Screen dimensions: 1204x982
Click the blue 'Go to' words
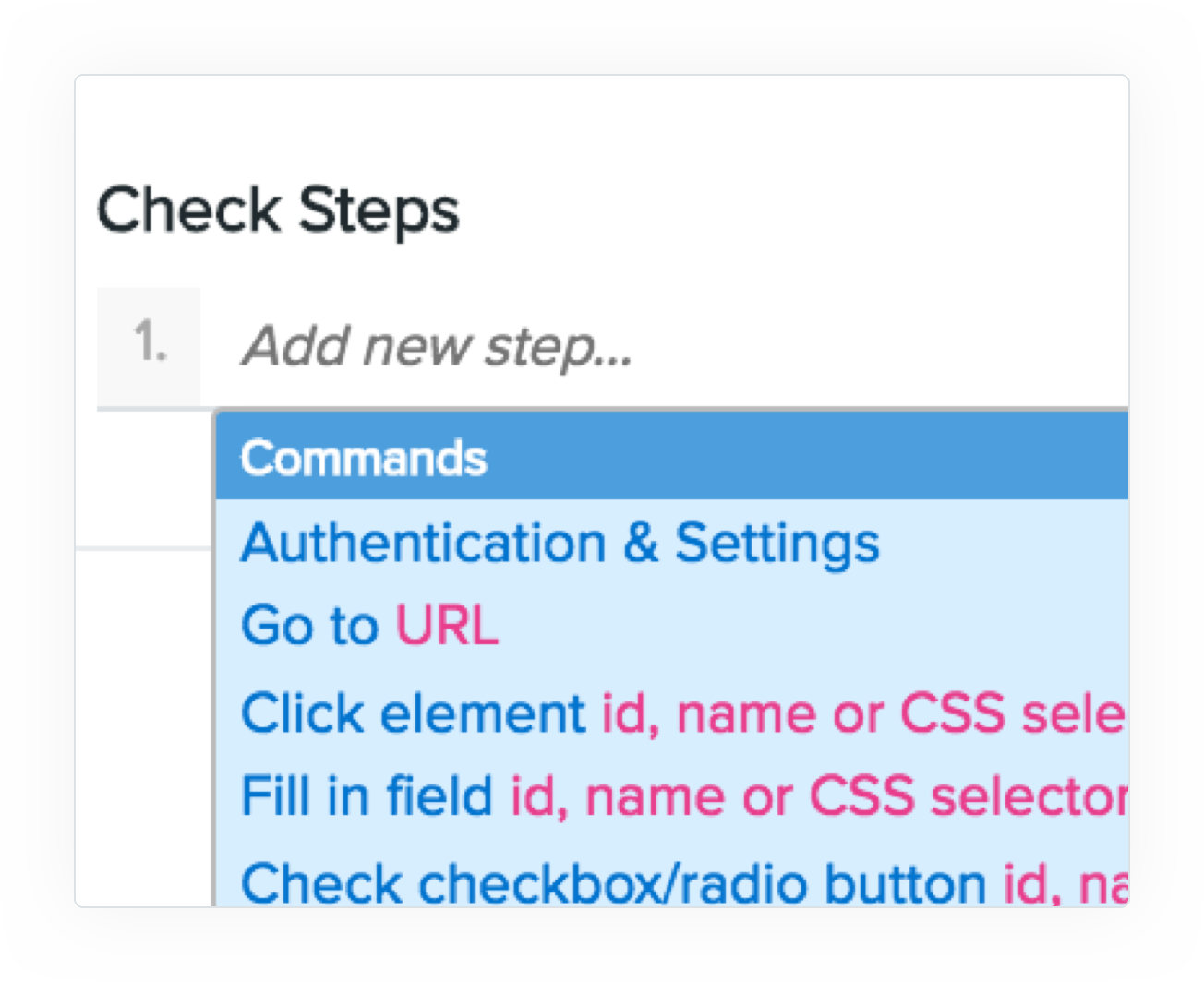coord(309,626)
